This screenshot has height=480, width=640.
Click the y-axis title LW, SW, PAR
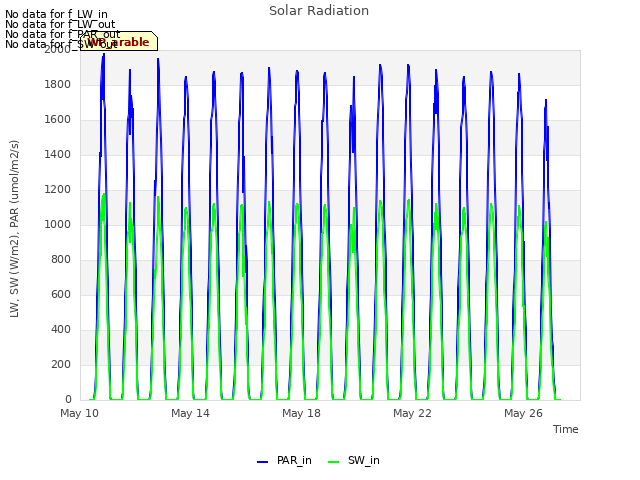point(15,229)
